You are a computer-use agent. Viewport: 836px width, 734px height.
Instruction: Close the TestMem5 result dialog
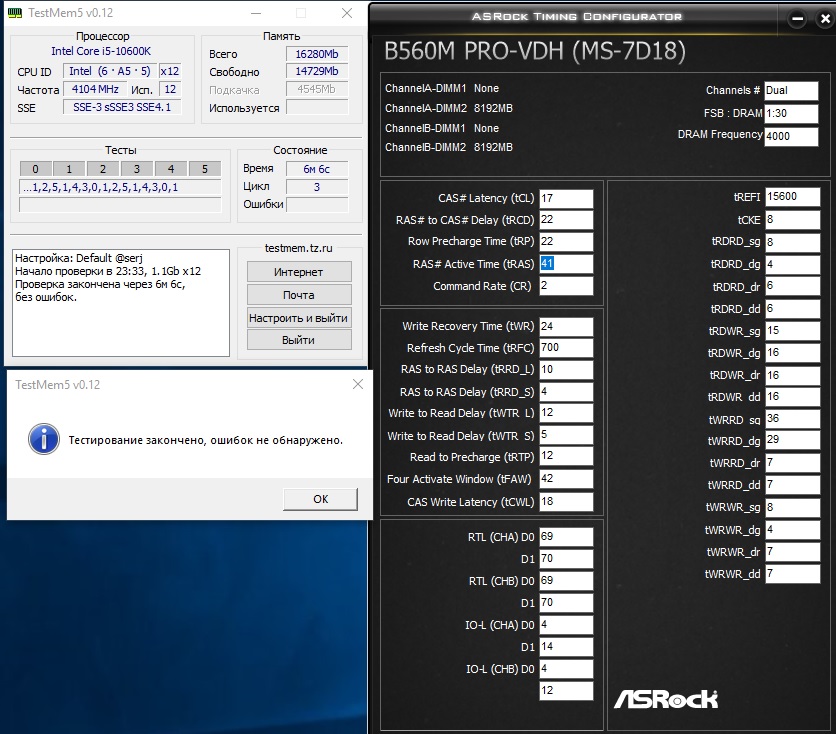pos(358,384)
